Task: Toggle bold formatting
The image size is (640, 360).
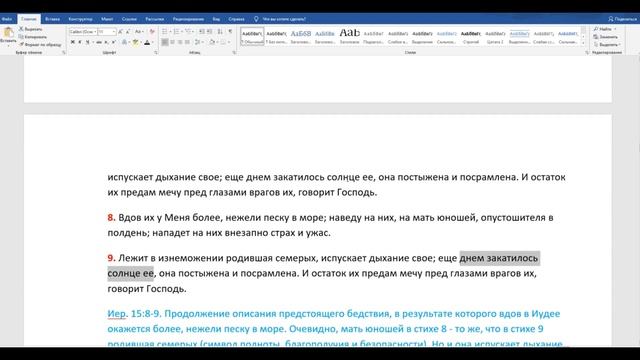Action: pos(72,42)
